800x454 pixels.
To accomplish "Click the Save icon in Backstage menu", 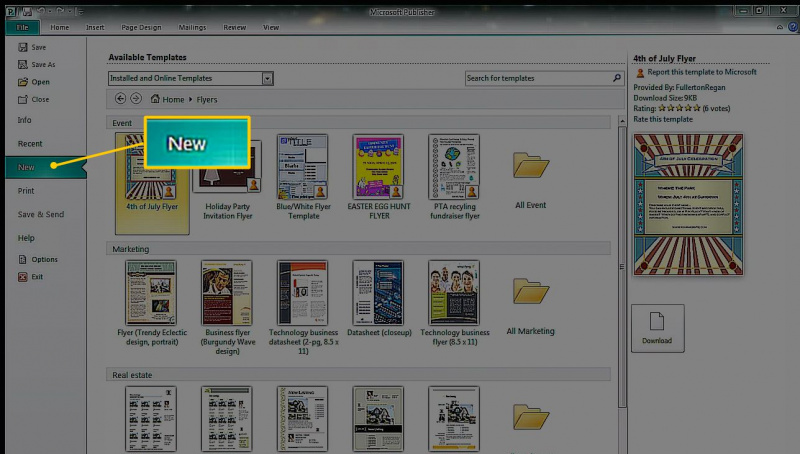I will coord(22,47).
